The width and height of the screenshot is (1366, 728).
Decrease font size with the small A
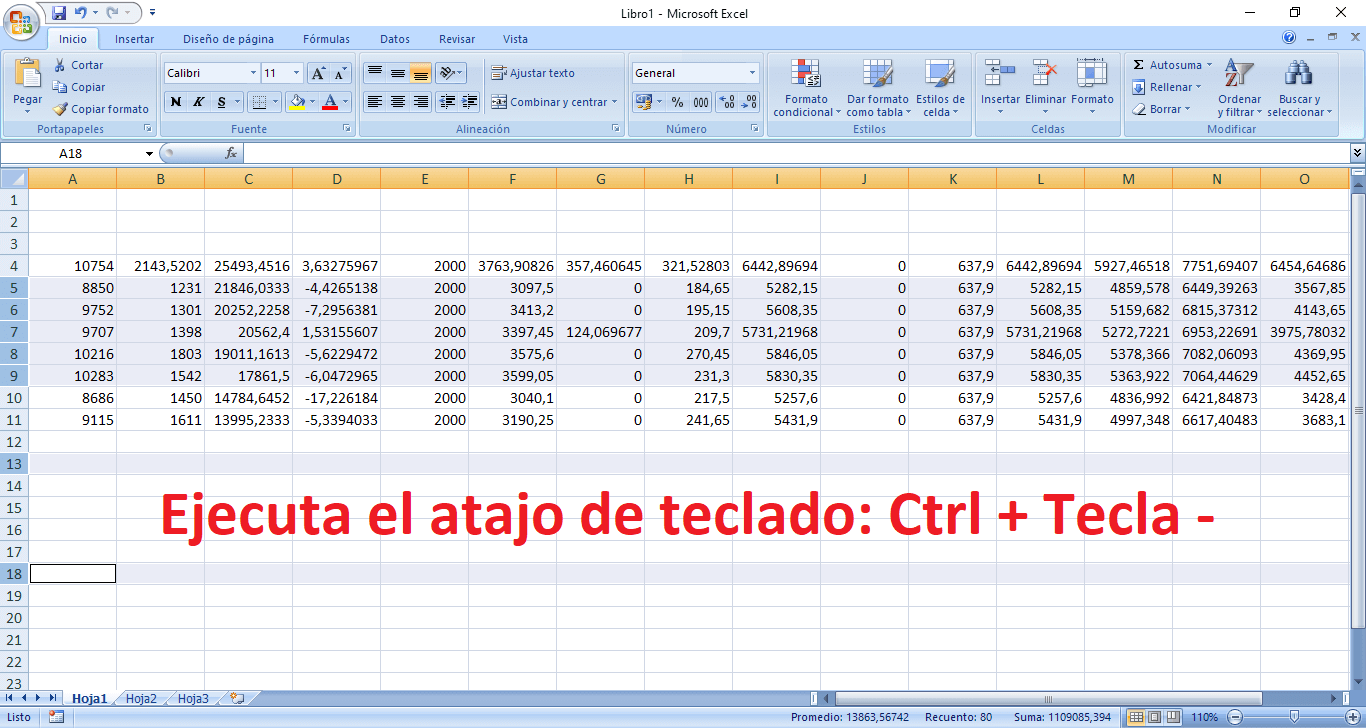click(340, 73)
